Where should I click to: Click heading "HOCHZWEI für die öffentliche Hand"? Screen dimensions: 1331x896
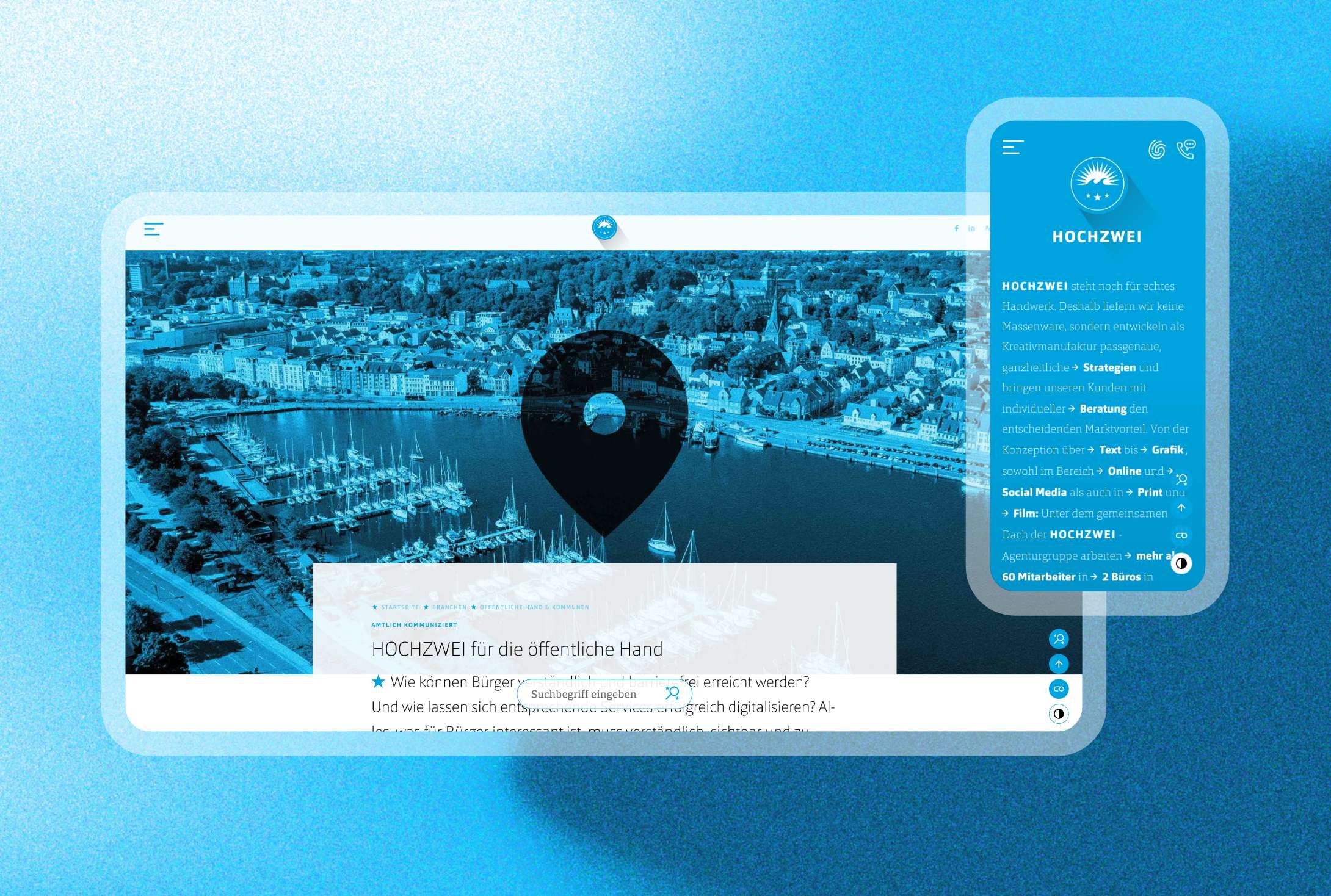(x=517, y=649)
